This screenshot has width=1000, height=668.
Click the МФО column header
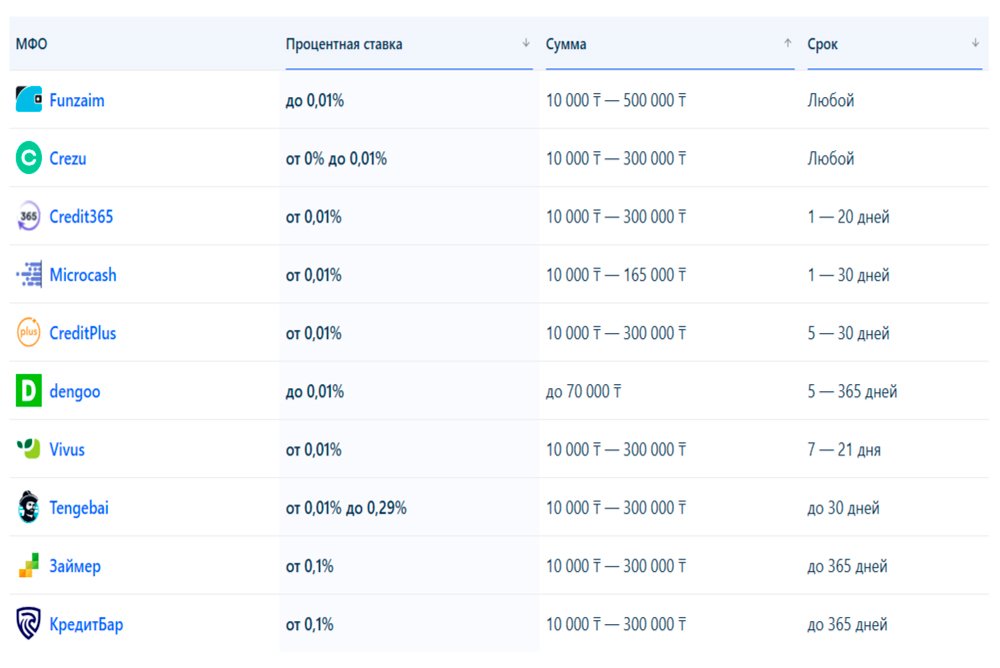pyautogui.click(x=31, y=44)
